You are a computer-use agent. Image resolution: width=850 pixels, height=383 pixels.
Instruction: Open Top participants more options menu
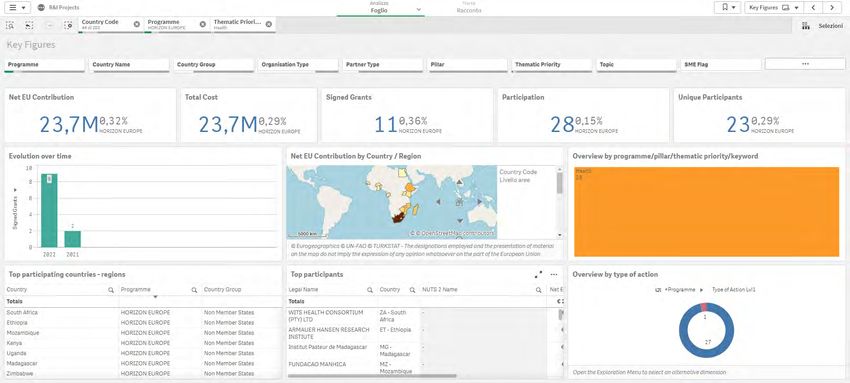(x=554, y=275)
